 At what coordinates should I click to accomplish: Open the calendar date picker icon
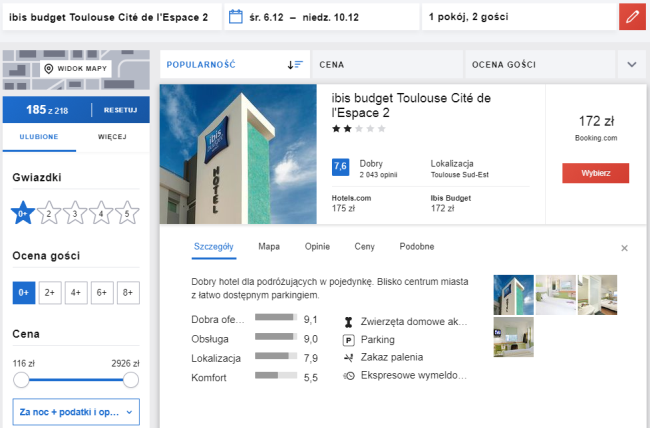pyautogui.click(x=235, y=17)
